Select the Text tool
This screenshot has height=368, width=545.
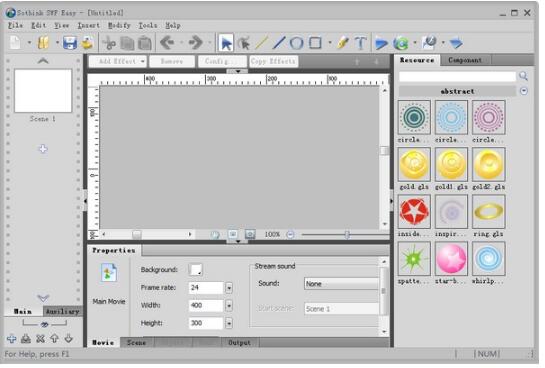[360, 43]
